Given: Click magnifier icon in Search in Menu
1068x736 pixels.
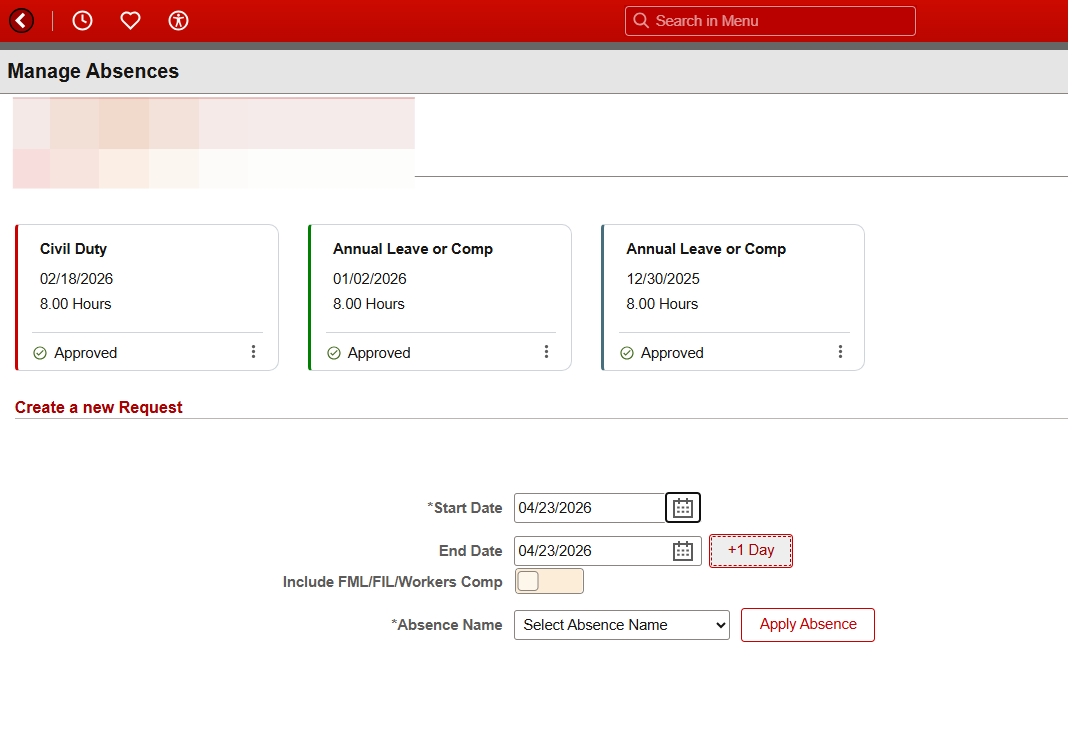Looking at the screenshot, I should pyautogui.click(x=641, y=20).
